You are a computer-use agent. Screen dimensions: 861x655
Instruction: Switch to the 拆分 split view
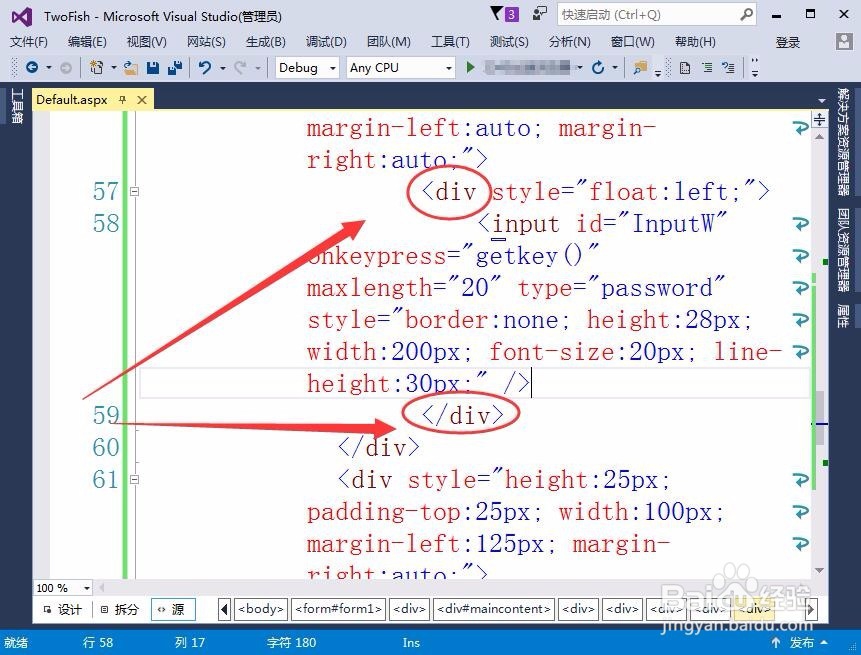(x=119, y=609)
